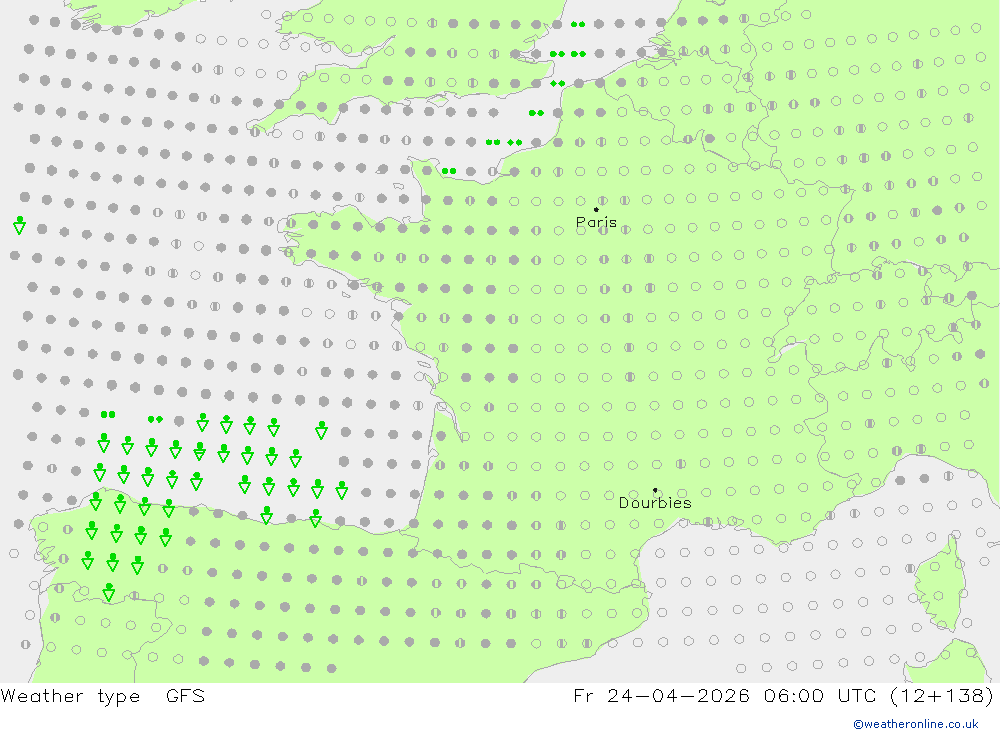Click the black dot marking Dourbies
Viewport: 1000px width, 733px height.
pos(655,490)
